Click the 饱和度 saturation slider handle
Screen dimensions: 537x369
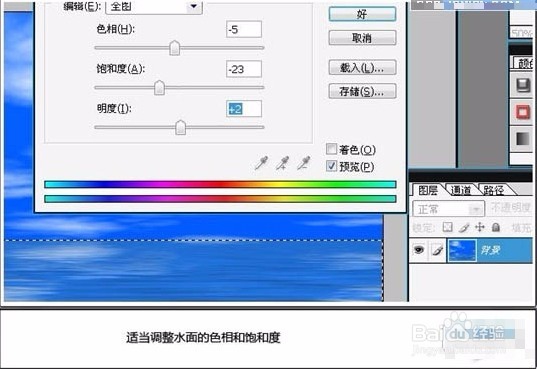click(x=159, y=88)
